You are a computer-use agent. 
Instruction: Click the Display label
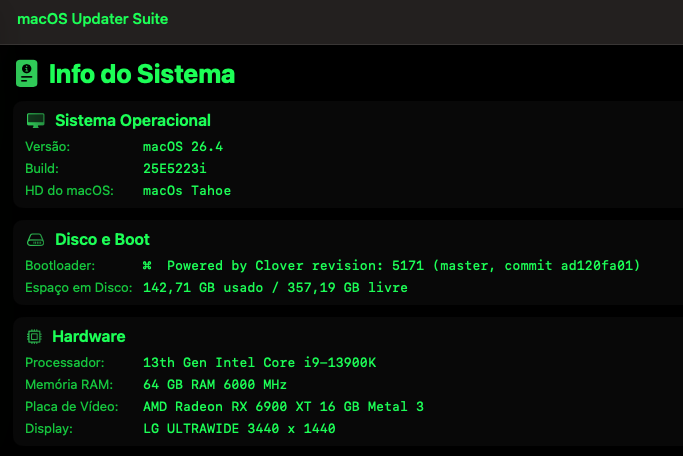coord(49,429)
